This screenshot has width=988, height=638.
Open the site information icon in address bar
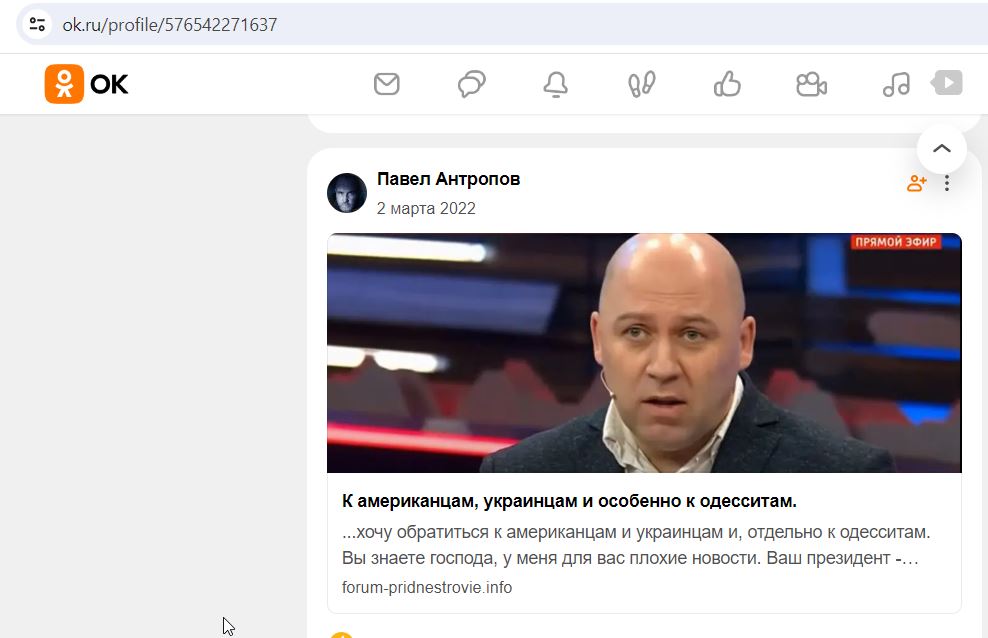click(x=37, y=25)
